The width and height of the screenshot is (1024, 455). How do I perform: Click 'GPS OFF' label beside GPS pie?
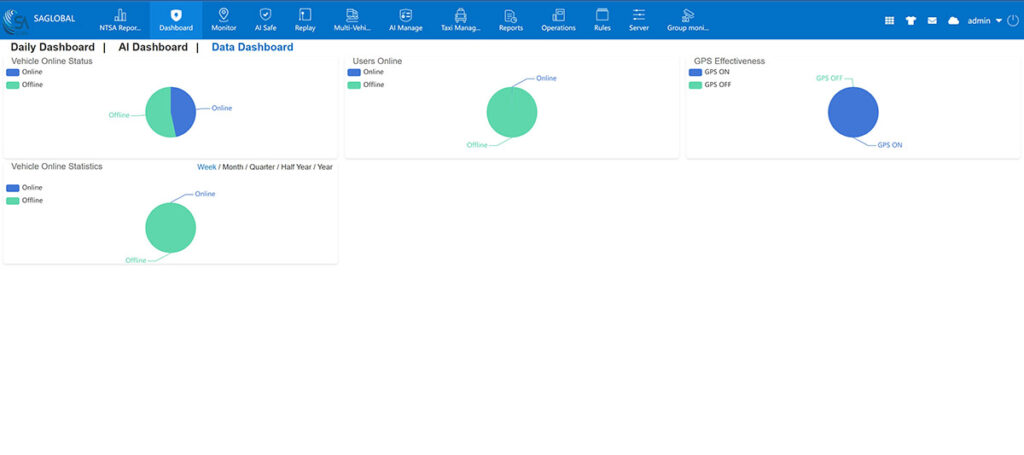(829, 78)
